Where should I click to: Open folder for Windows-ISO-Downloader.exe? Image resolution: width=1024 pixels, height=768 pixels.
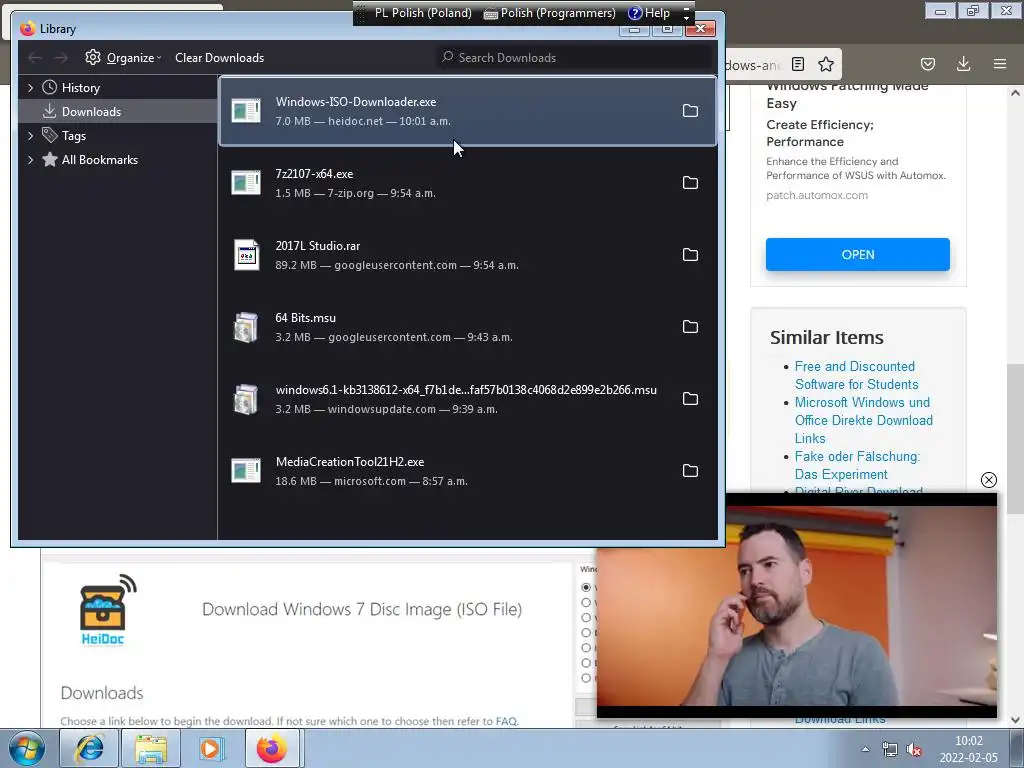(690, 111)
